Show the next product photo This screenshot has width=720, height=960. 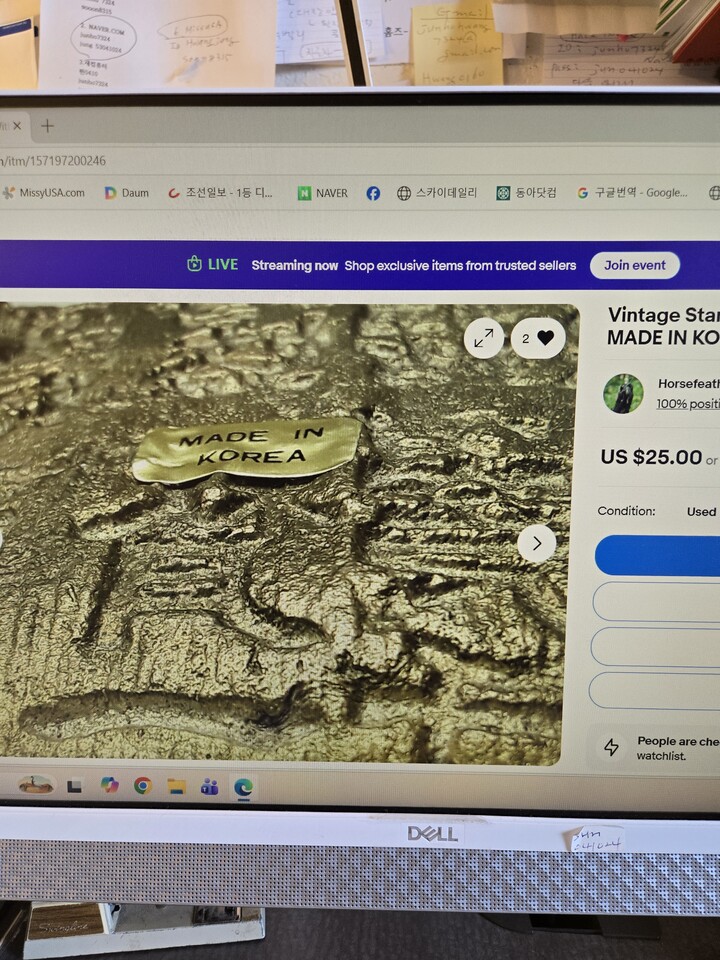click(x=536, y=543)
